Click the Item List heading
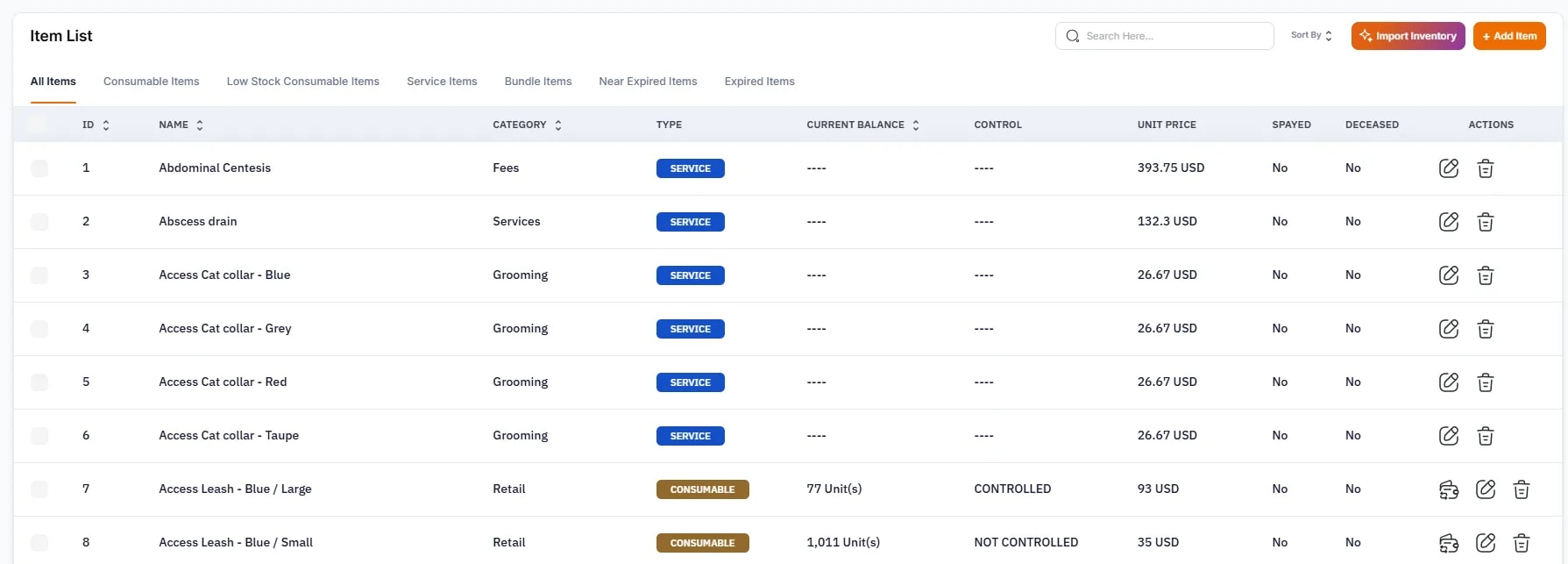1568x564 pixels. [x=61, y=36]
